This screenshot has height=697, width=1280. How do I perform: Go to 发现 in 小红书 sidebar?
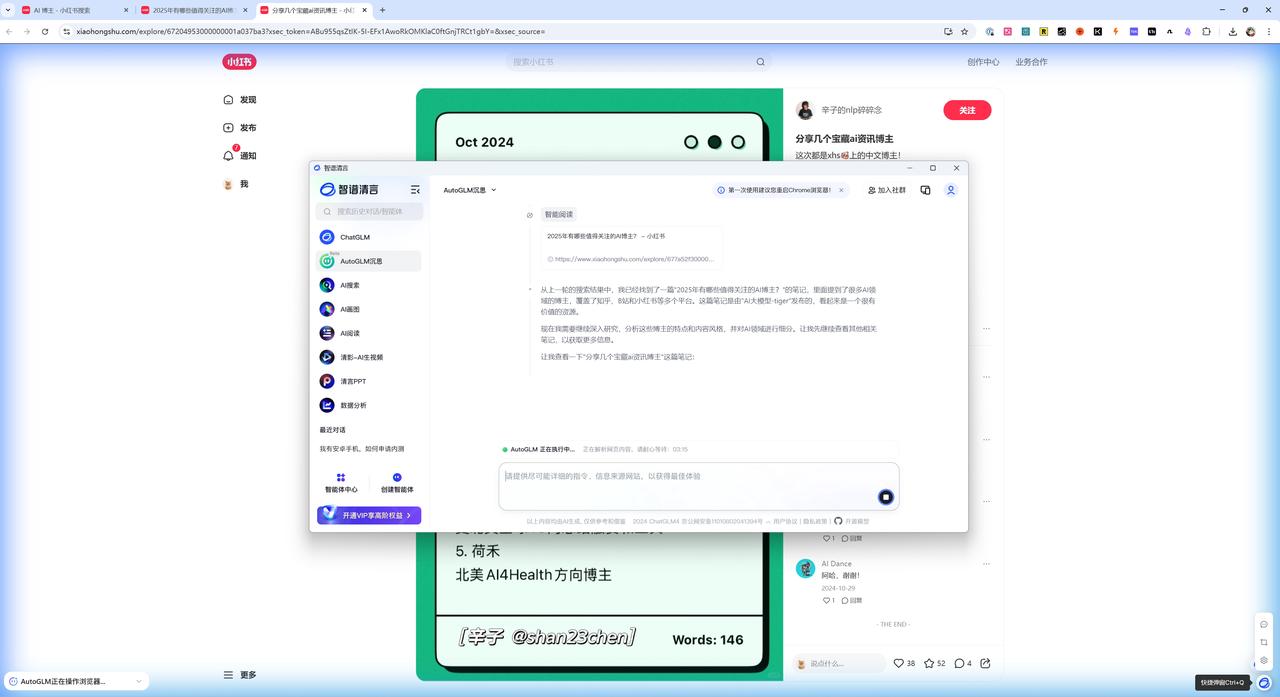pos(240,100)
